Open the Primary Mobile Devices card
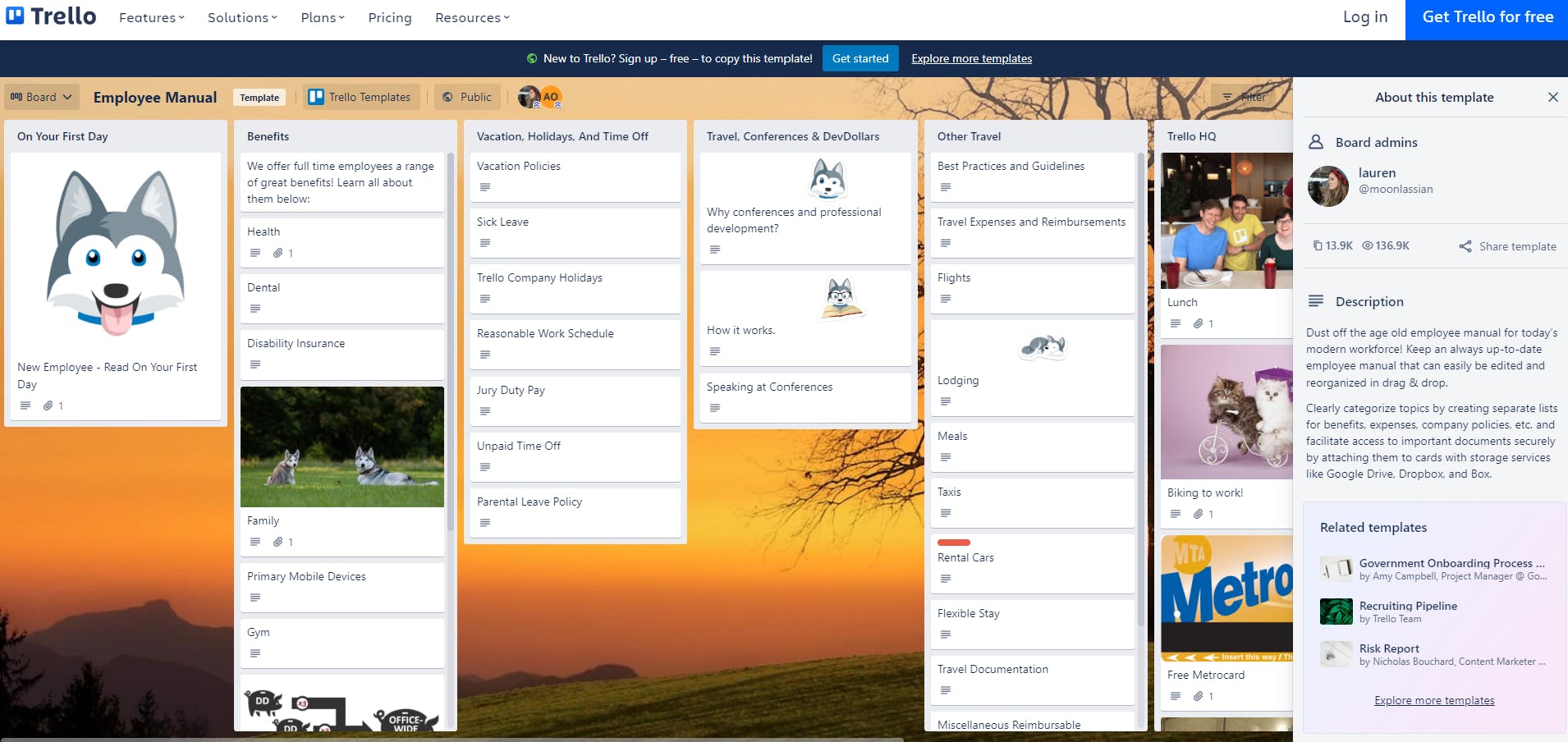 coord(342,587)
